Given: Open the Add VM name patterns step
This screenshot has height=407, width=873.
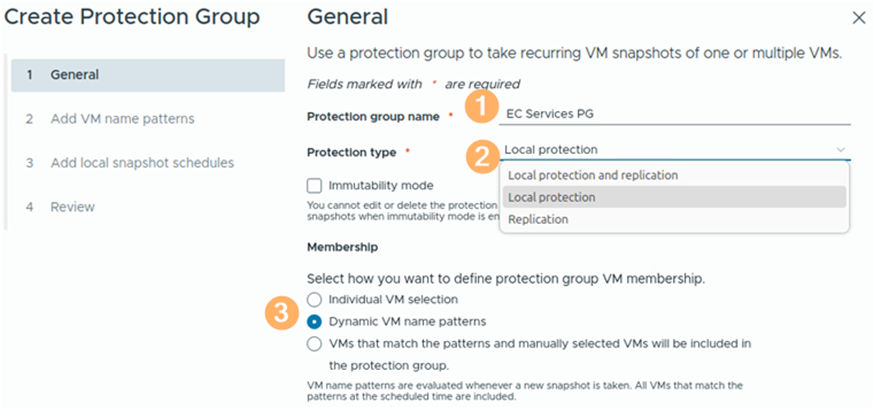Looking at the screenshot, I should (122, 118).
